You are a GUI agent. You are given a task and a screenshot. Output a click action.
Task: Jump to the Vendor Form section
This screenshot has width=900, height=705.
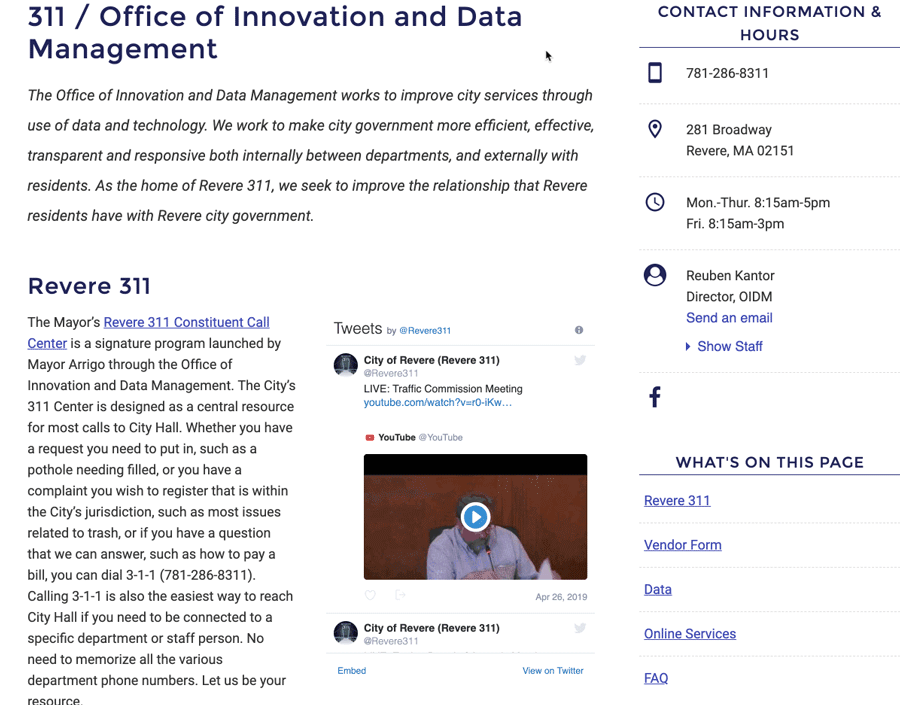click(683, 545)
